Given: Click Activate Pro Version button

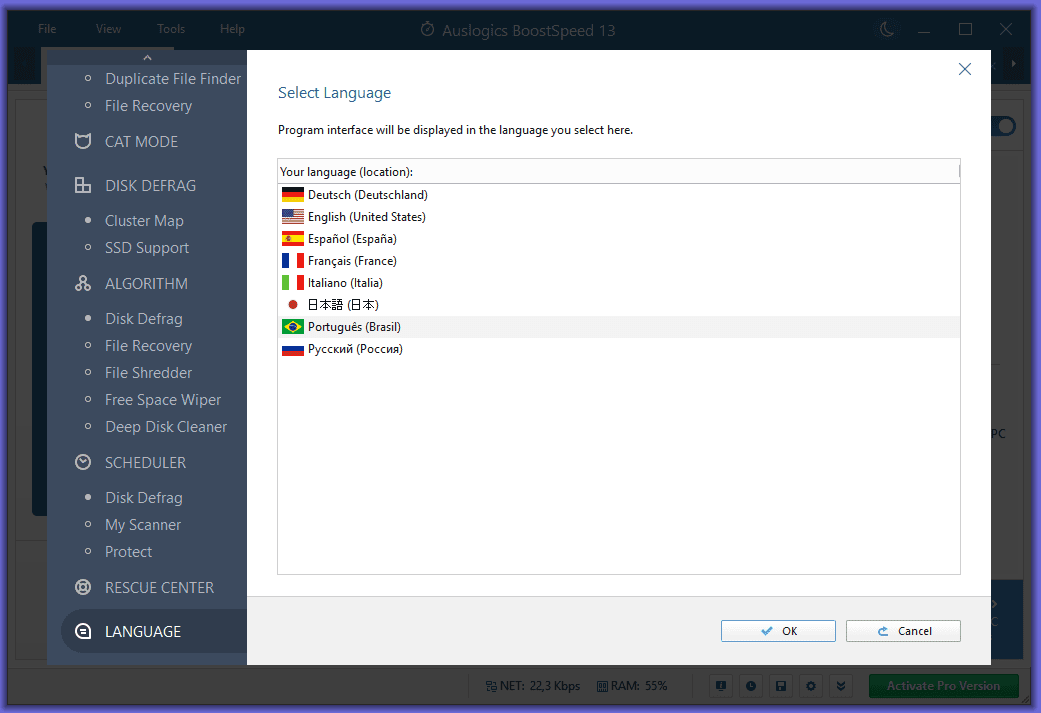Looking at the screenshot, I should (x=943, y=686).
